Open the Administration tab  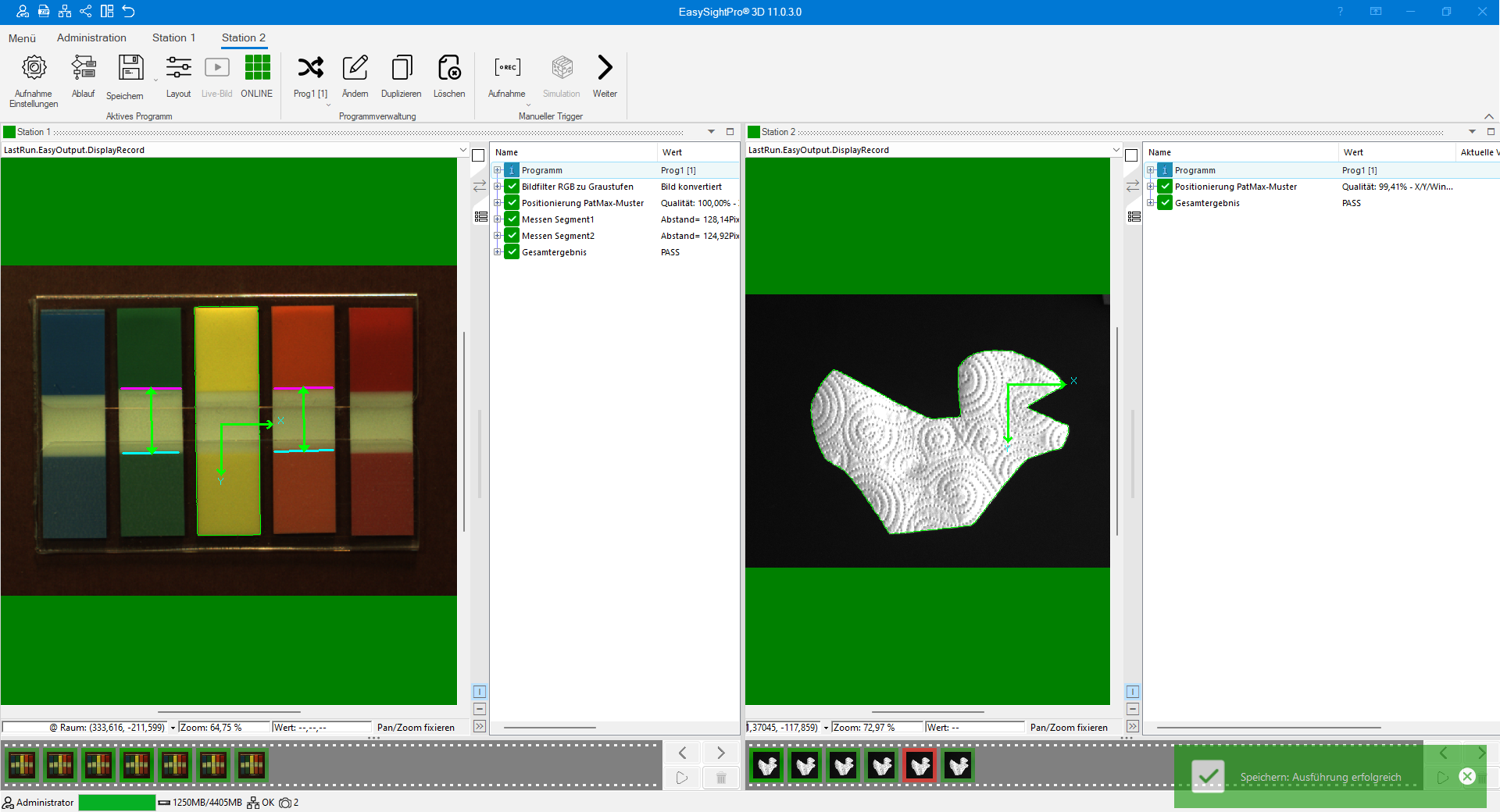point(91,37)
